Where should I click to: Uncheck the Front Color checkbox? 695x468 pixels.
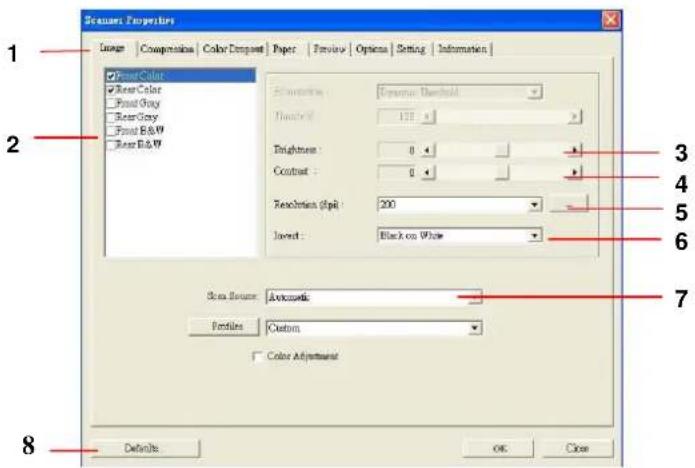(x=111, y=76)
